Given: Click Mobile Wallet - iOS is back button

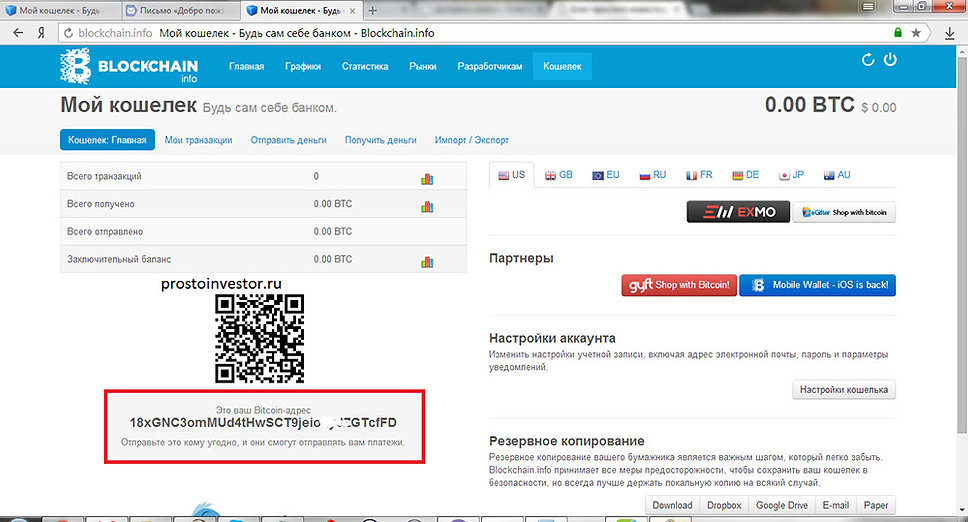Looking at the screenshot, I should (817, 285).
